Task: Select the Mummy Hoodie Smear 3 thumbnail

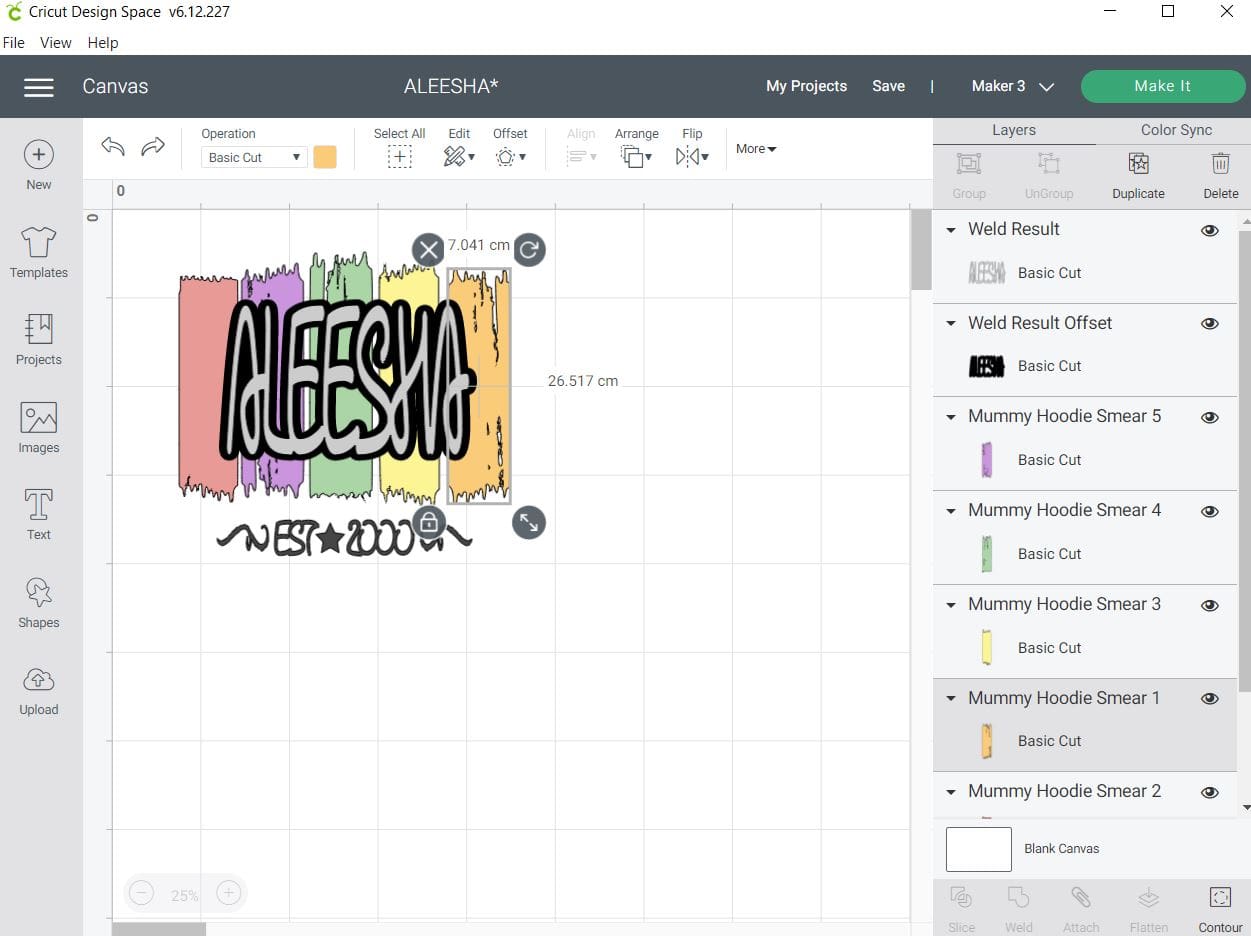Action: pos(986,647)
